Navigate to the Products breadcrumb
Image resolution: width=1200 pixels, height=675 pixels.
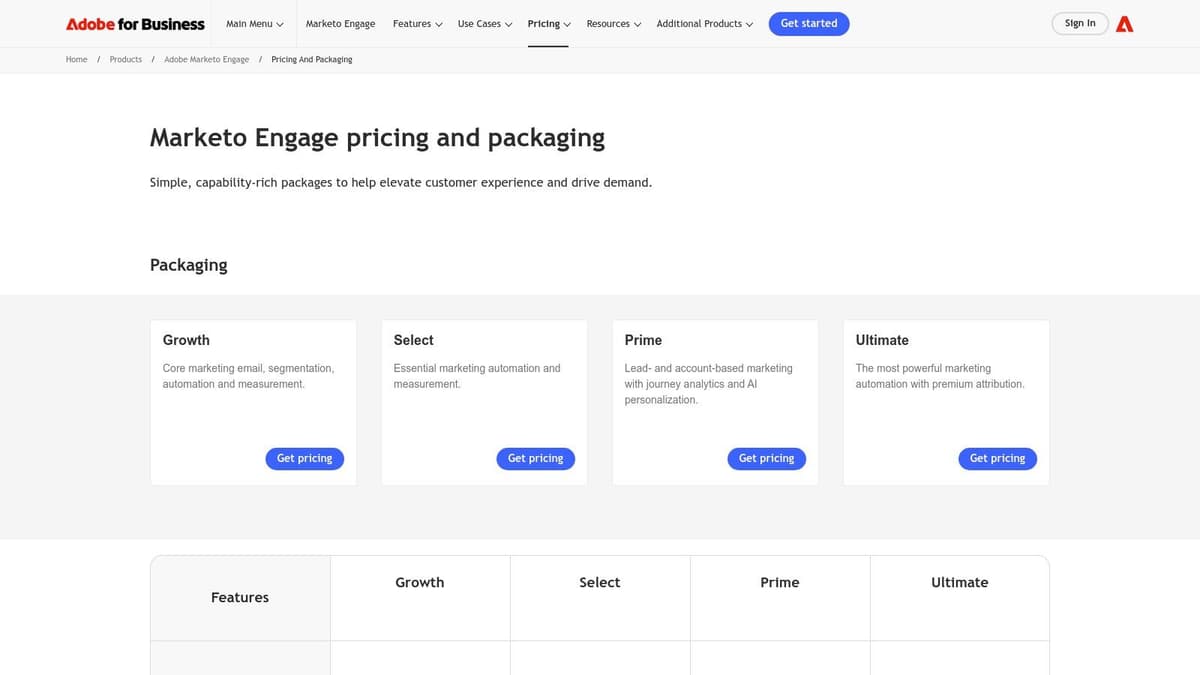pos(125,60)
